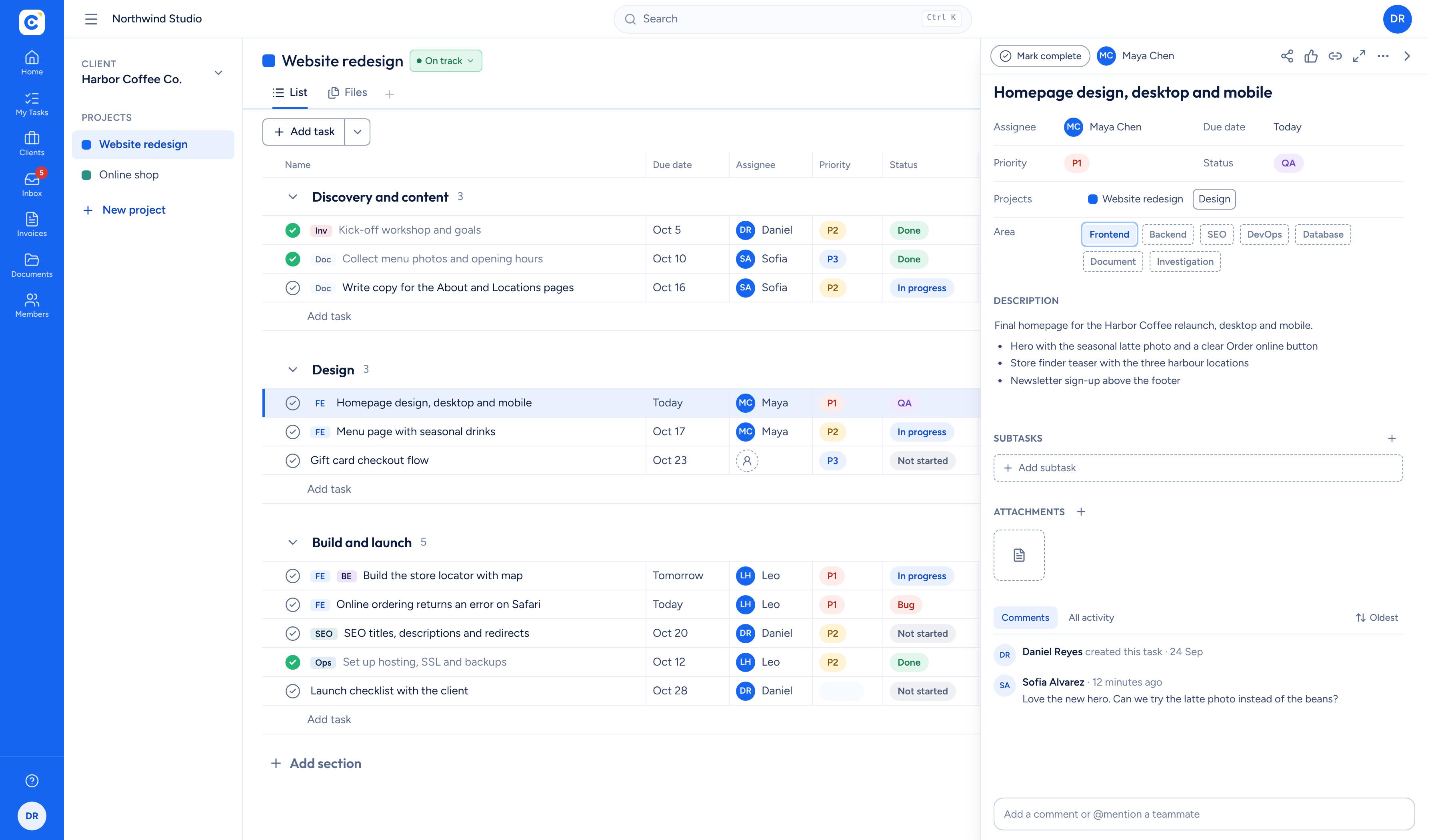The width and height of the screenshot is (1440, 840).
Task: Uncheck the 'Kick-off workshop and goals' task
Action: click(292, 230)
